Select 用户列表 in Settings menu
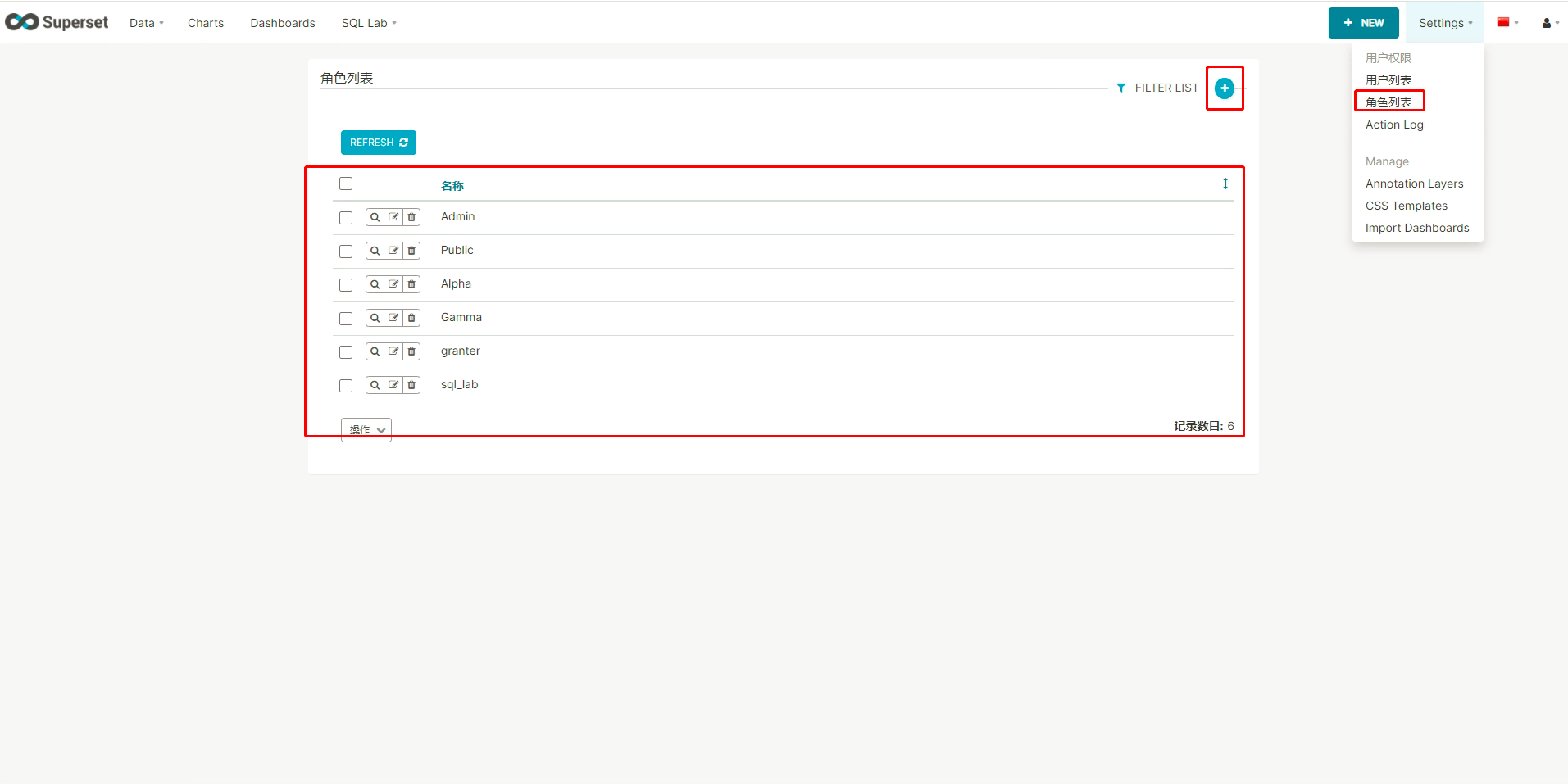This screenshot has width=1568, height=784. 1388,80
